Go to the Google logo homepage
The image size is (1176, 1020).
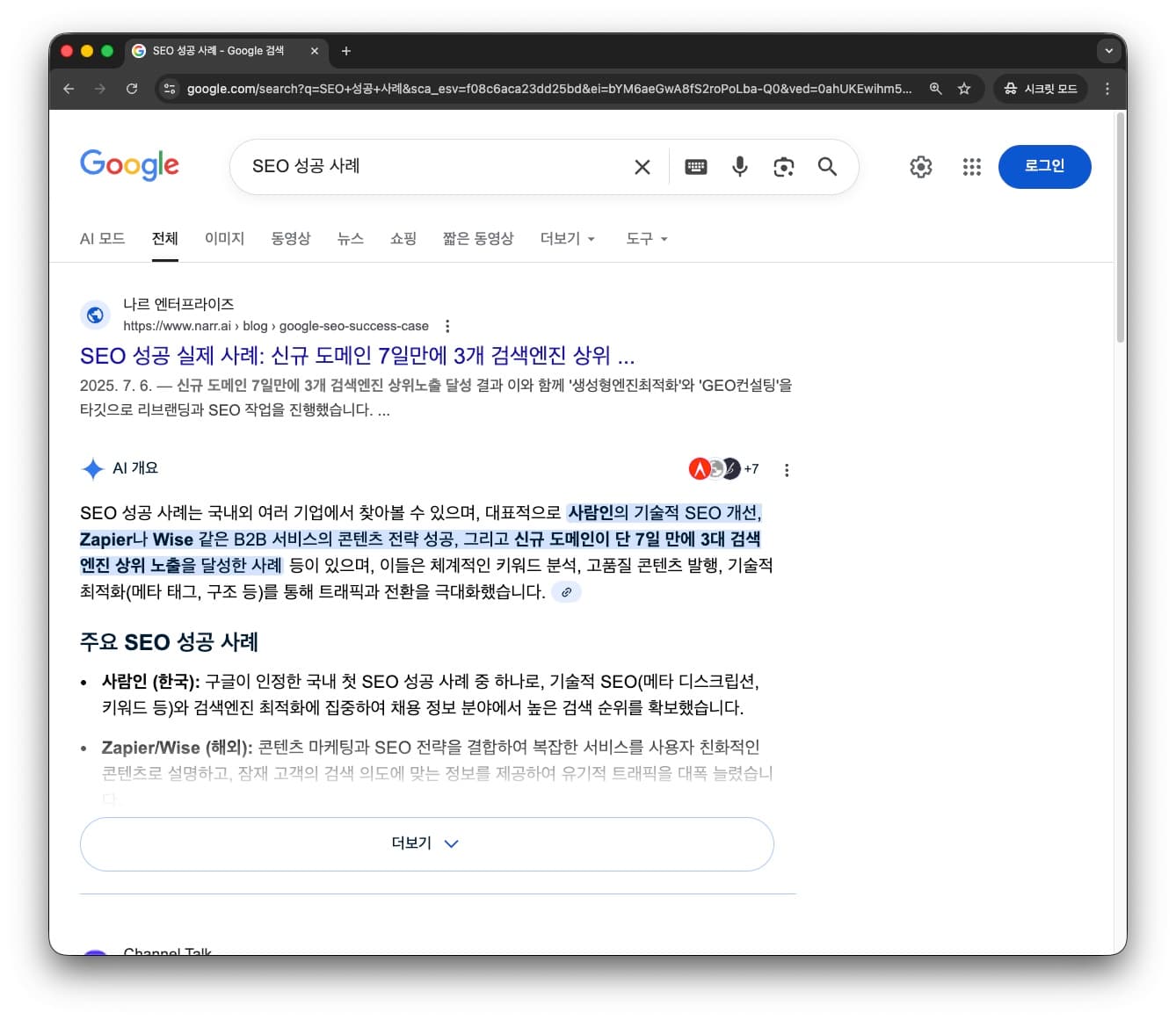coord(129,165)
